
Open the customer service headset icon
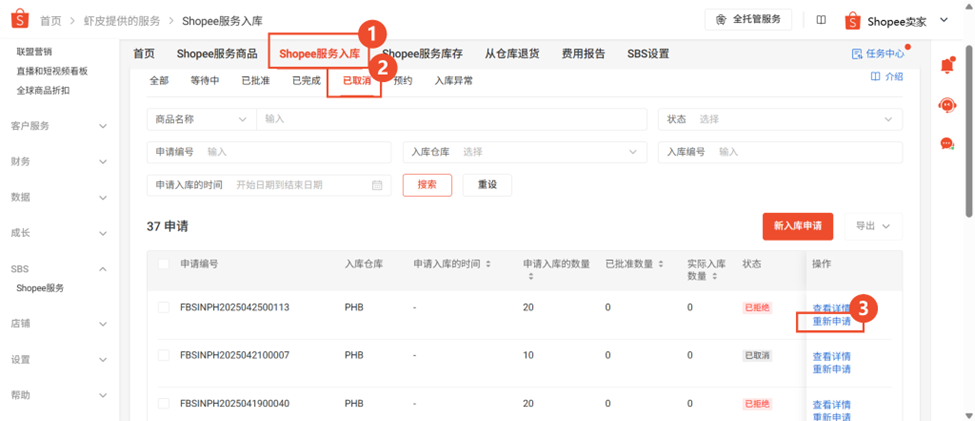click(x=946, y=105)
